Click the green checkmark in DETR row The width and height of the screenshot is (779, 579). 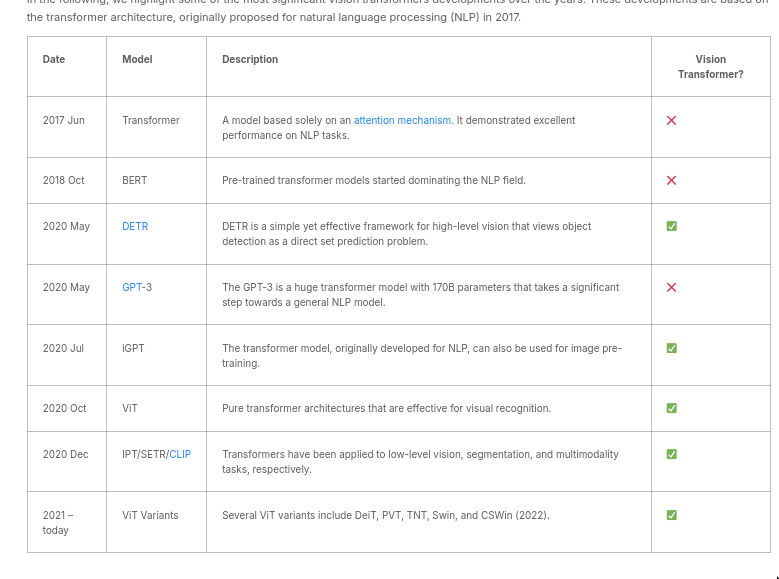(671, 226)
